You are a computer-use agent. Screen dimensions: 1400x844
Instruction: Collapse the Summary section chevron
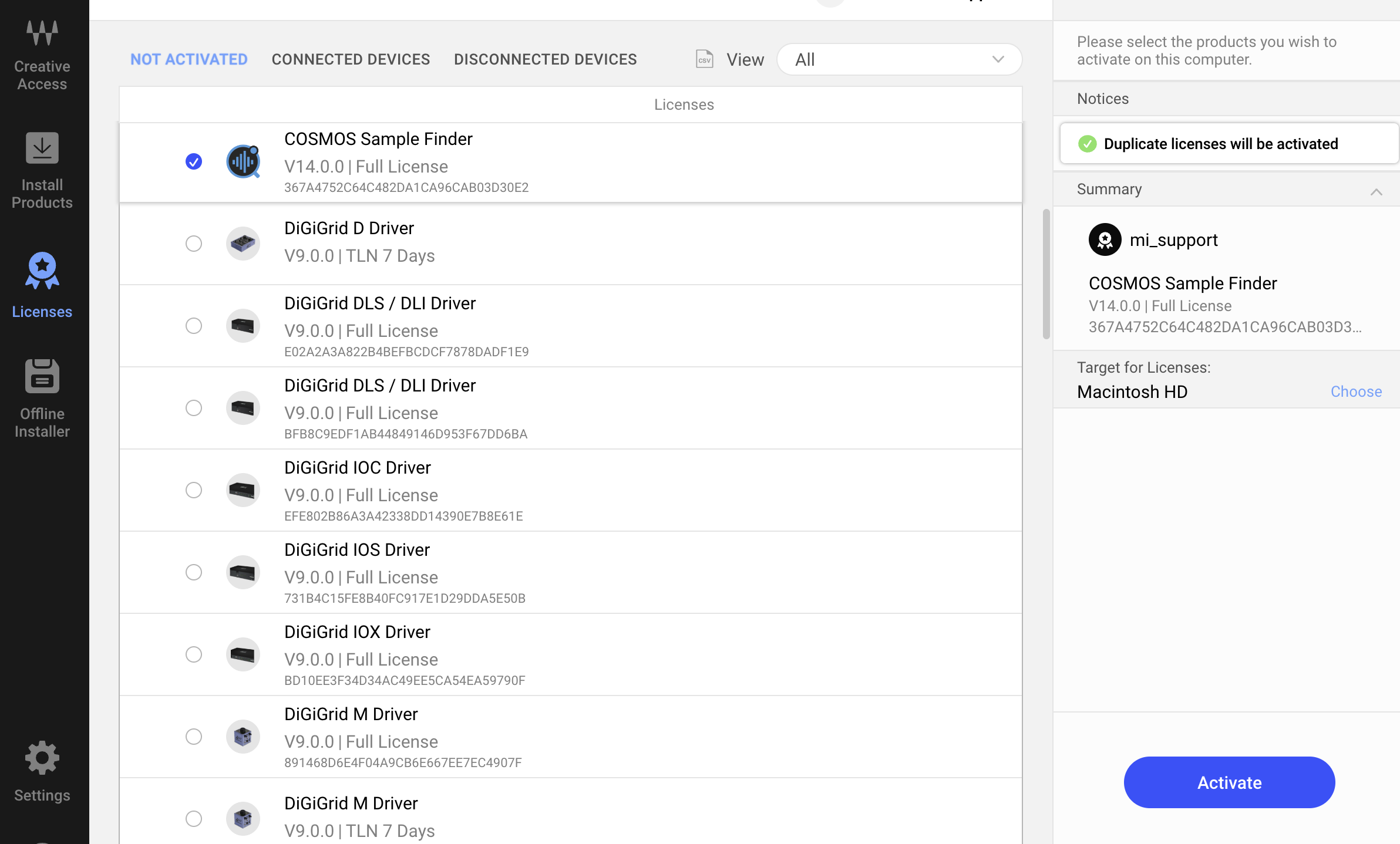1376,191
